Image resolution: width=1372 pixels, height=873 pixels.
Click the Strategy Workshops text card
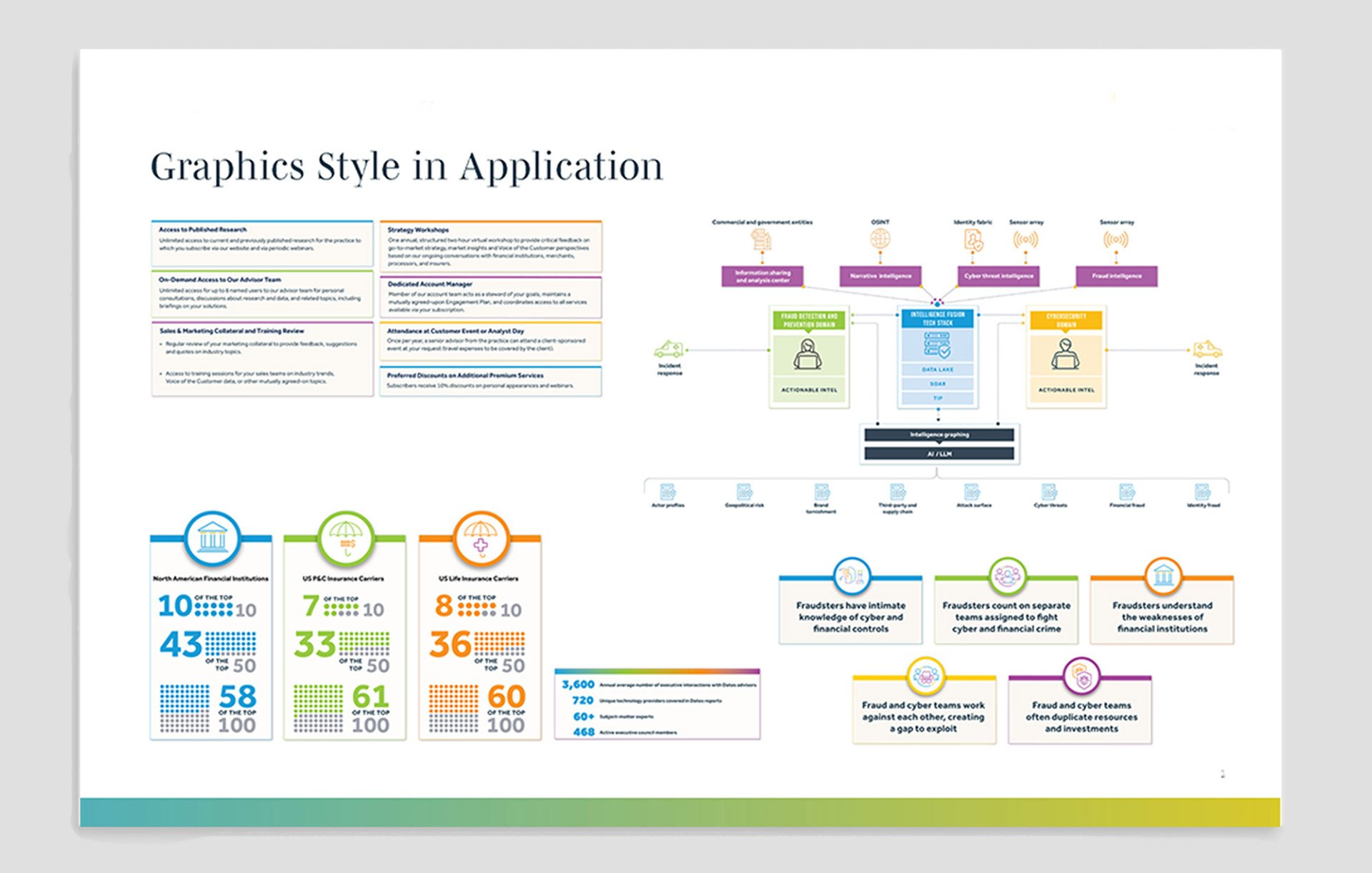[490, 247]
